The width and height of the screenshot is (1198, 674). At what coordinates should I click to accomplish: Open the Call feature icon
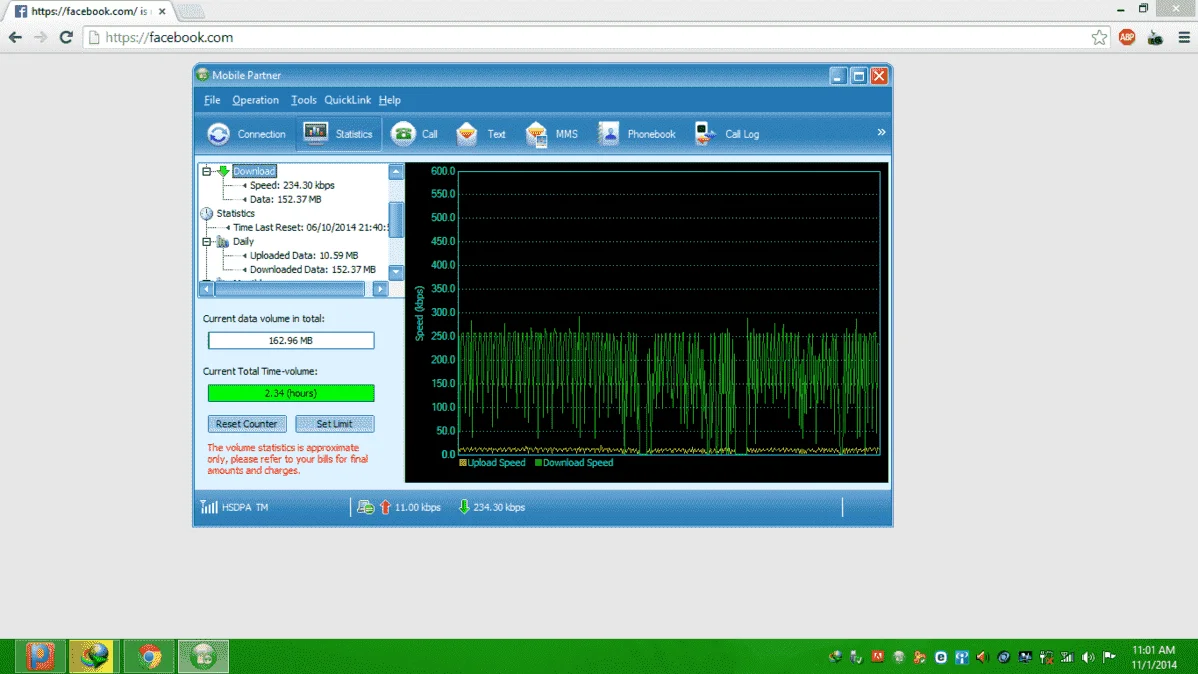(403, 134)
